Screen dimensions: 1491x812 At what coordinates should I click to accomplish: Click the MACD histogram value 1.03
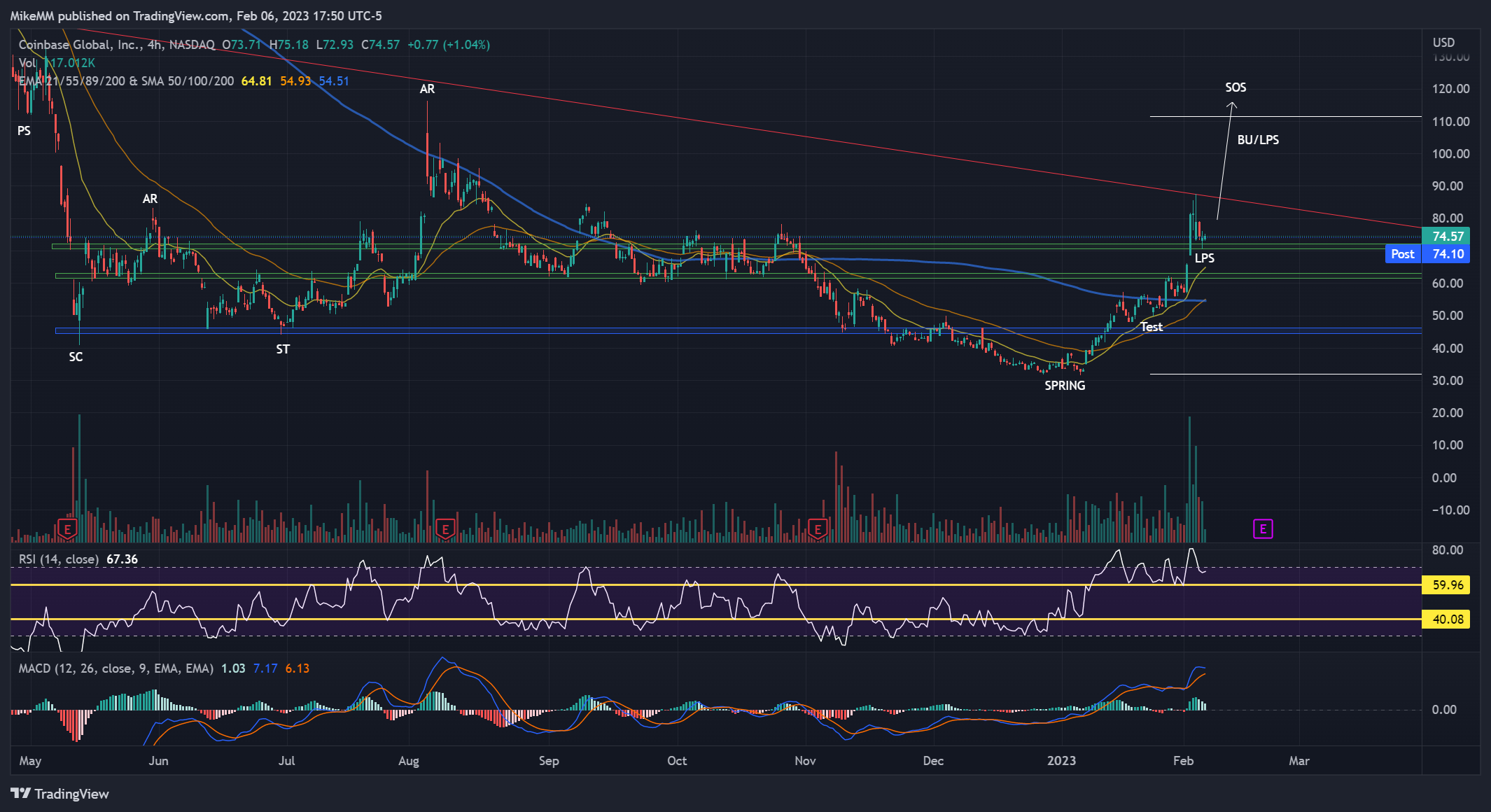click(233, 668)
